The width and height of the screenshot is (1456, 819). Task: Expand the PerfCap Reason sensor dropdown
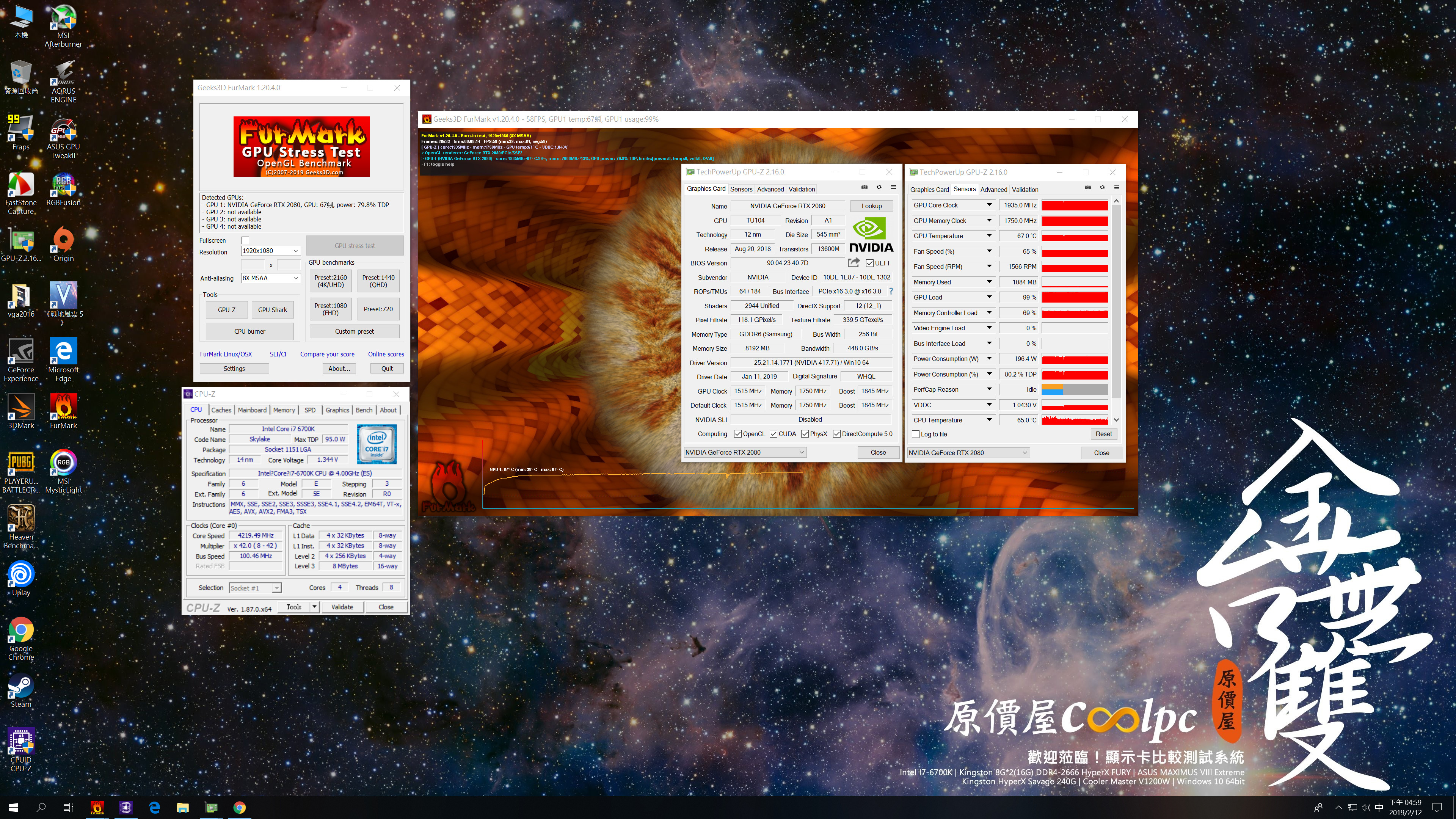(989, 389)
